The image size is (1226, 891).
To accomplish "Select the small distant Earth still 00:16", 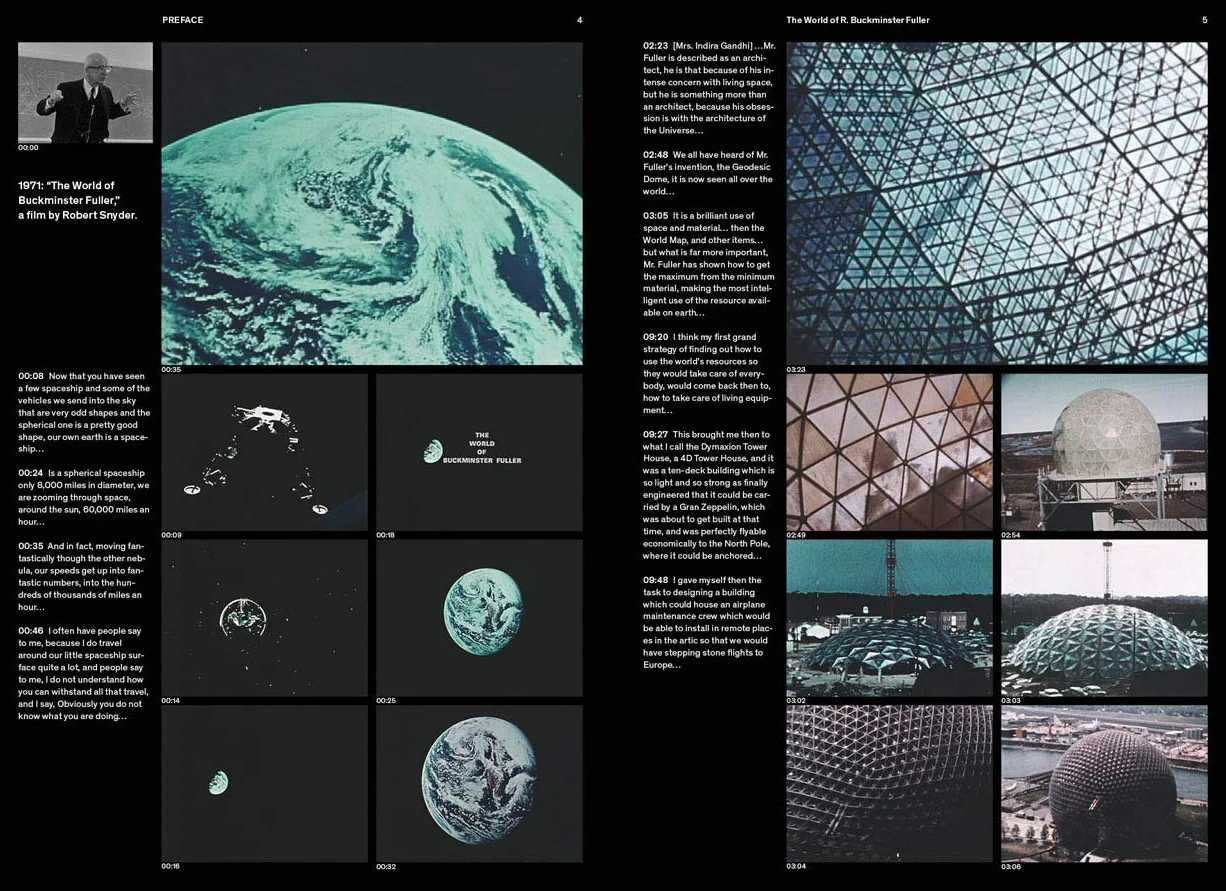I will pyautogui.click(x=264, y=783).
